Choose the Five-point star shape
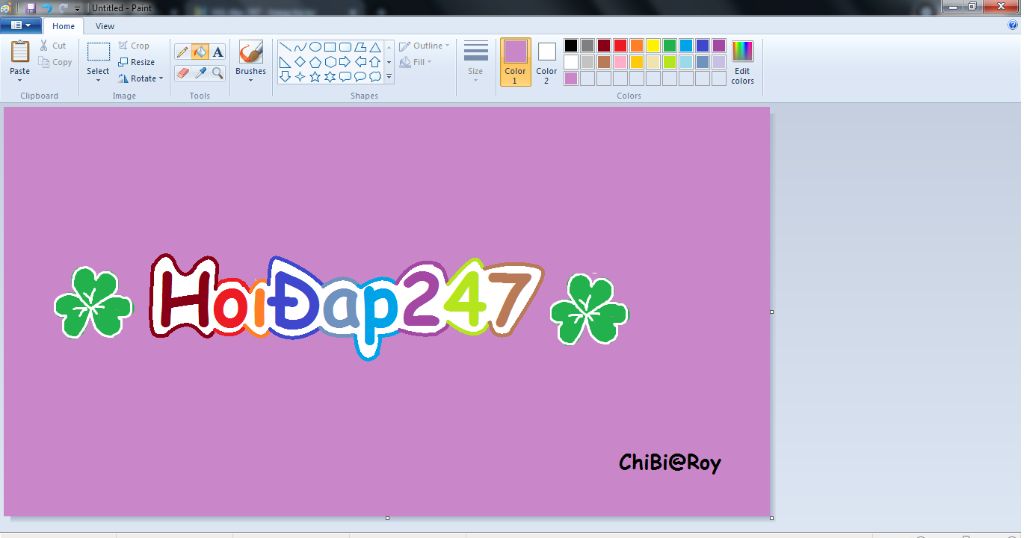This screenshot has width=1024, height=538. pos(315,76)
